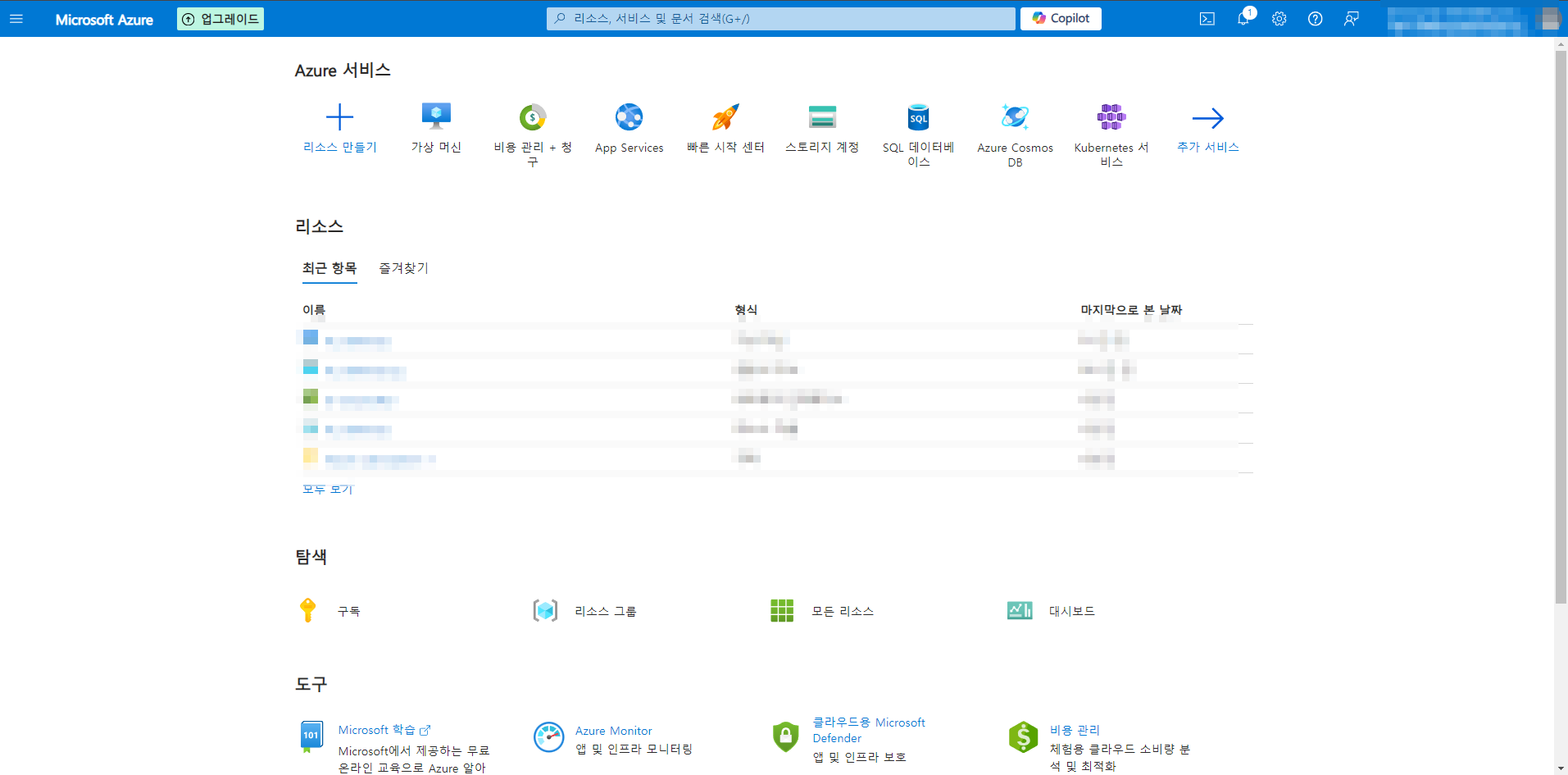The image size is (1568, 775).
Task: Launch Cloud Shell terminal icon
Action: [x=1207, y=19]
